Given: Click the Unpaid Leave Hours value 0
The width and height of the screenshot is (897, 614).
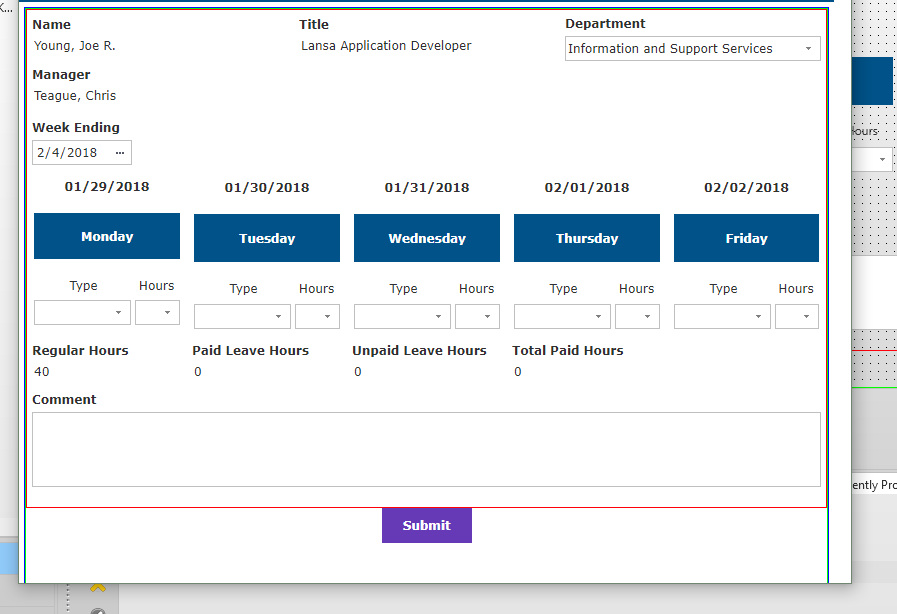Looking at the screenshot, I should 358,372.
